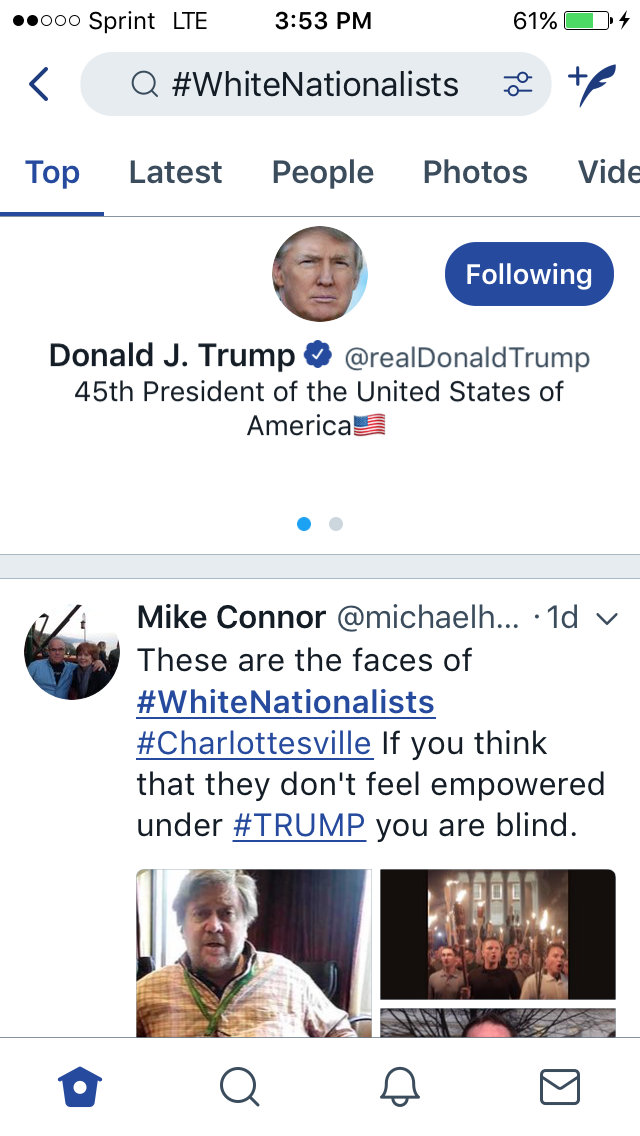Screen dimensions: 640x1136
Task: Switch to the Photos tab
Action: pyautogui.click(x=475, y=172)
